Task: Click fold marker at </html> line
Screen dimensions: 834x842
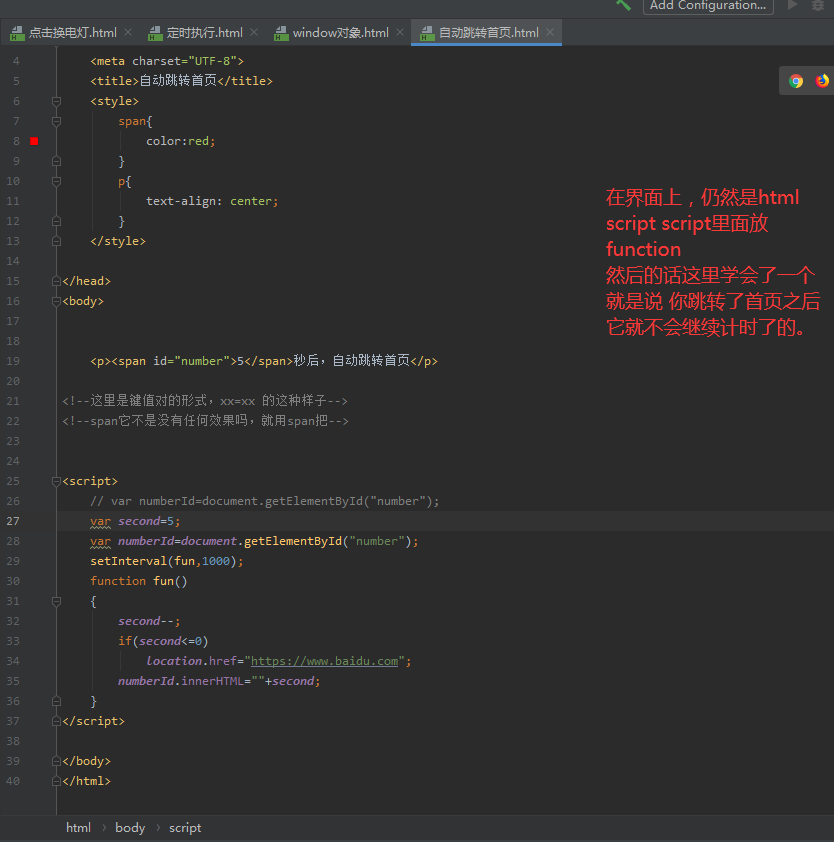Action: pos(56,781)
